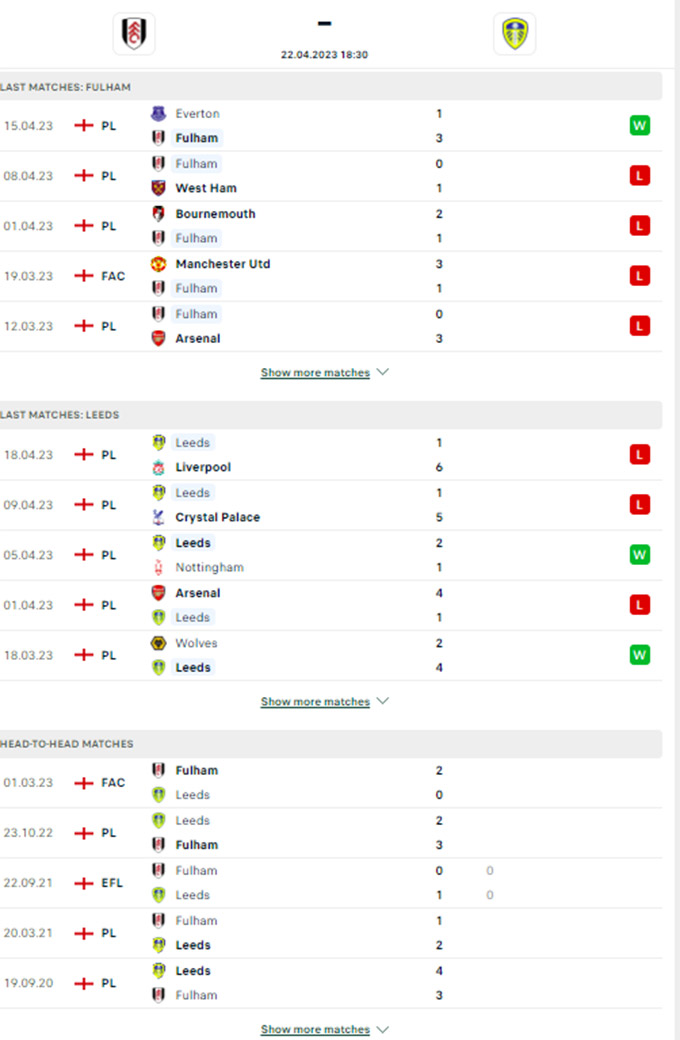Open the Nottingham team link
The width and height of the screenshot is (680, 1040).
[209, 567]
